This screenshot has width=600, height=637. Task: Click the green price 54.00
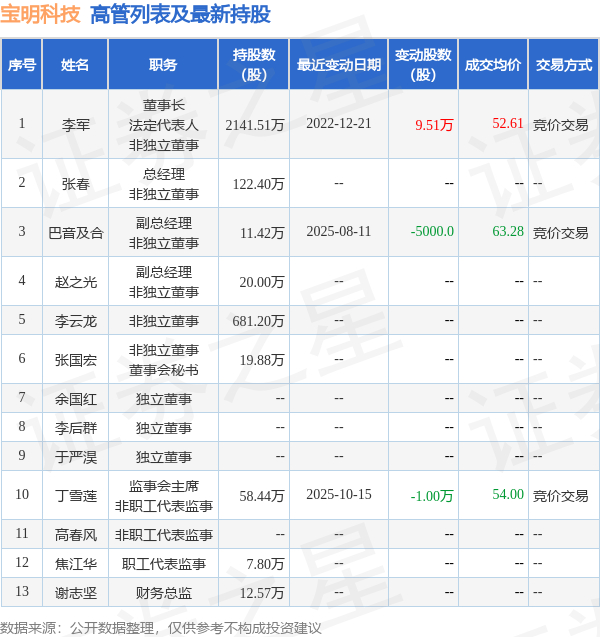click(508, 494)
